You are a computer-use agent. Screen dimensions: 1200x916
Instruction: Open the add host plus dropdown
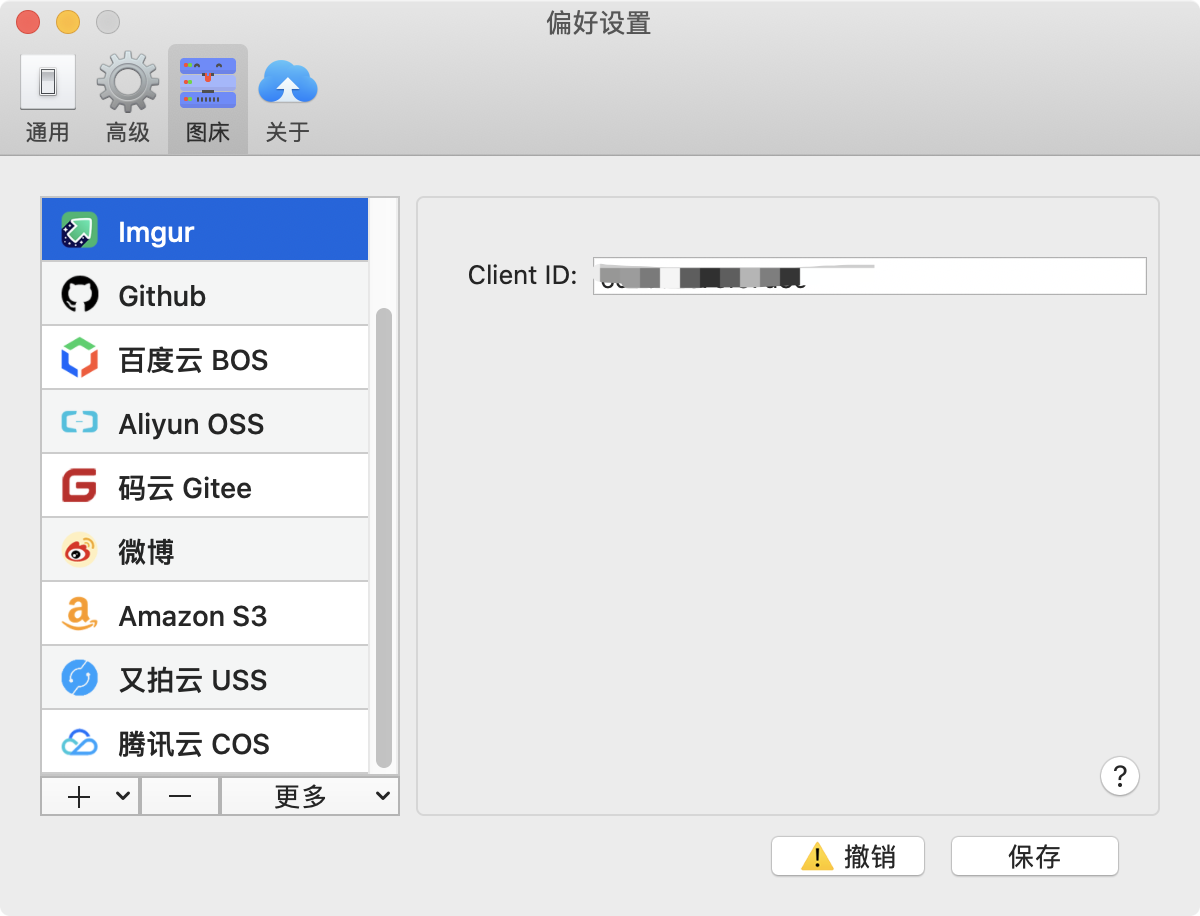pos(90,796)
